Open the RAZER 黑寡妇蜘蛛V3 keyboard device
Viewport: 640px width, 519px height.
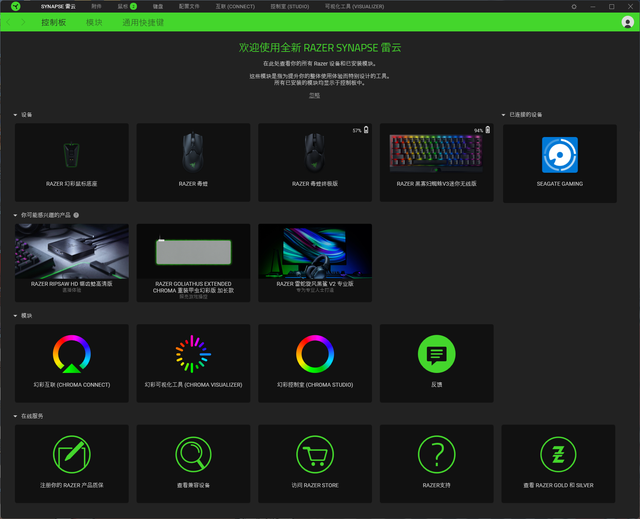tap(437, 162)
